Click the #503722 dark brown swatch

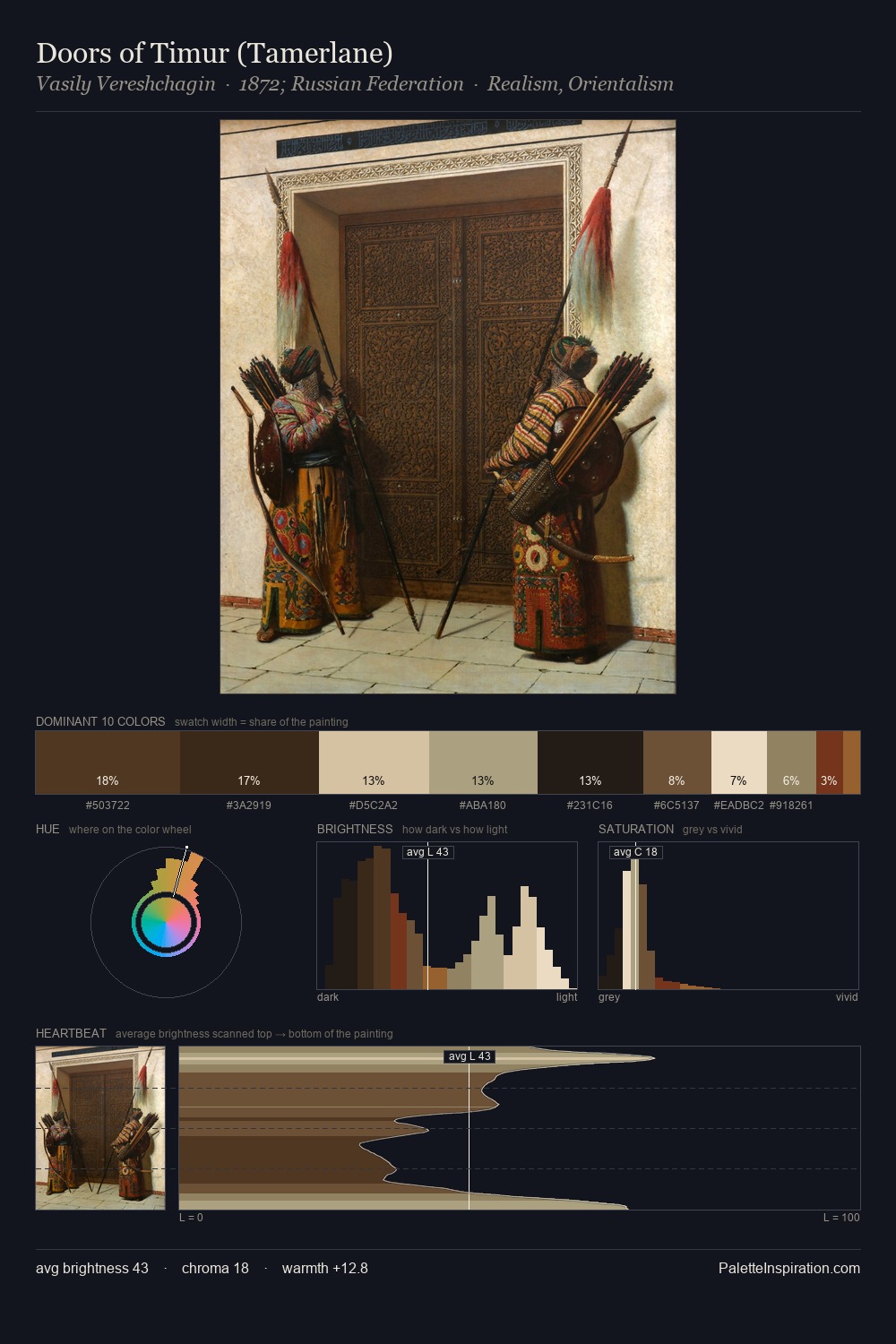(x=108, y=762)
